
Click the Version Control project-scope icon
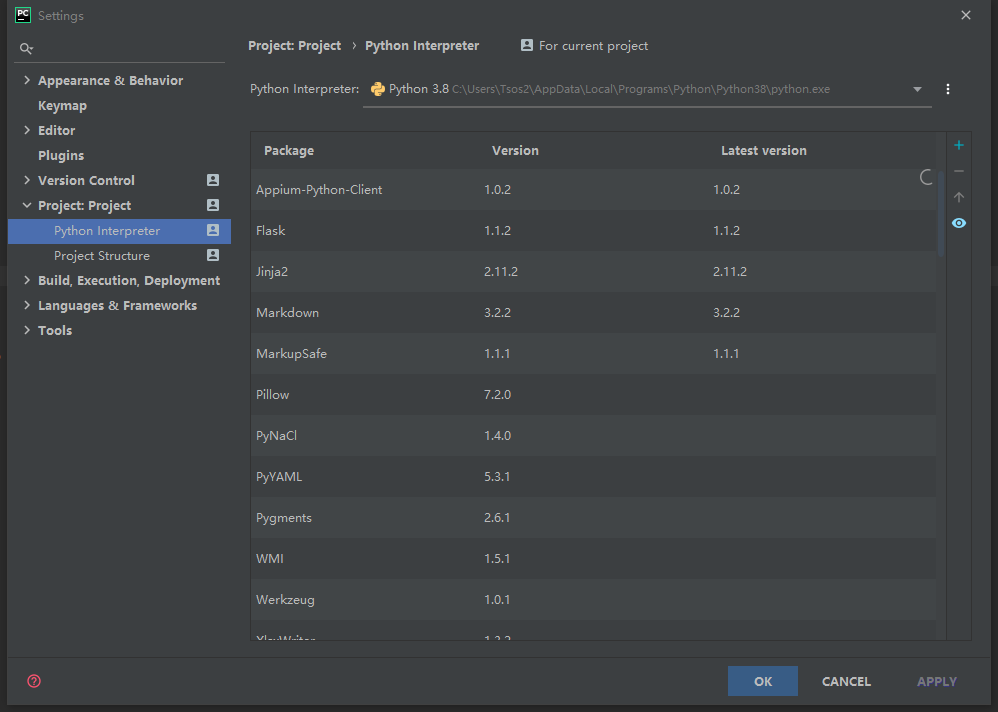[212, 180]
